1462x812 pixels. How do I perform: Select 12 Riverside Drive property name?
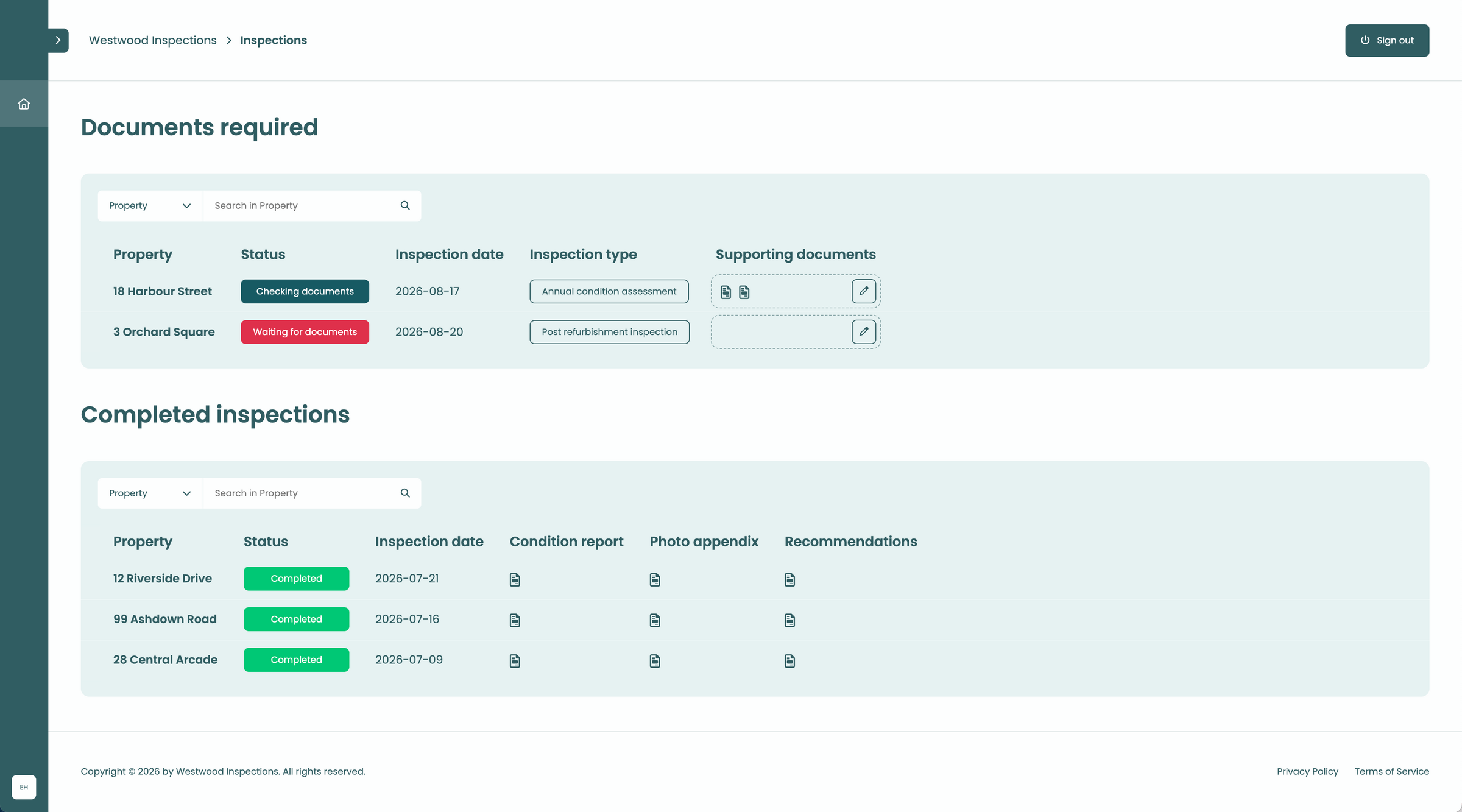[163, 579]
